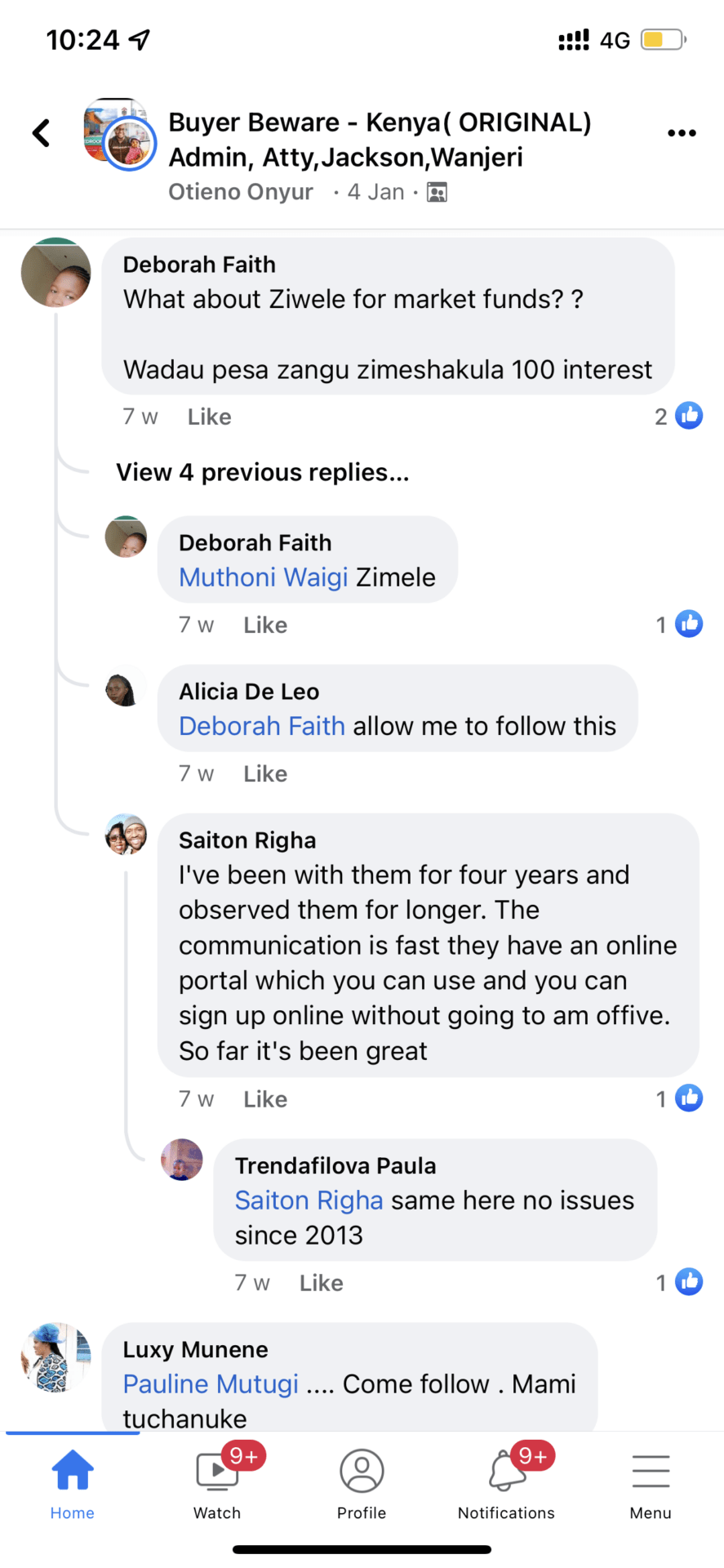
Task: Like Saiton Righa's comment
Action: click(x=265, y=1099)
